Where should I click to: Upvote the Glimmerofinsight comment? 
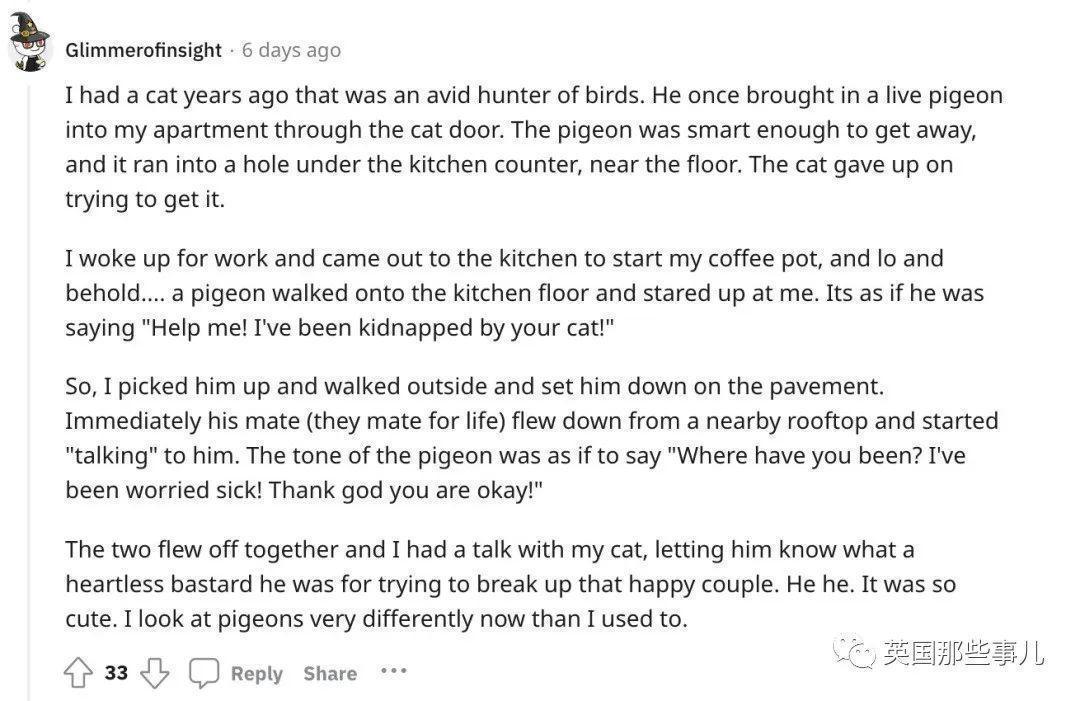pyautogui.click(x=78, y=672)
